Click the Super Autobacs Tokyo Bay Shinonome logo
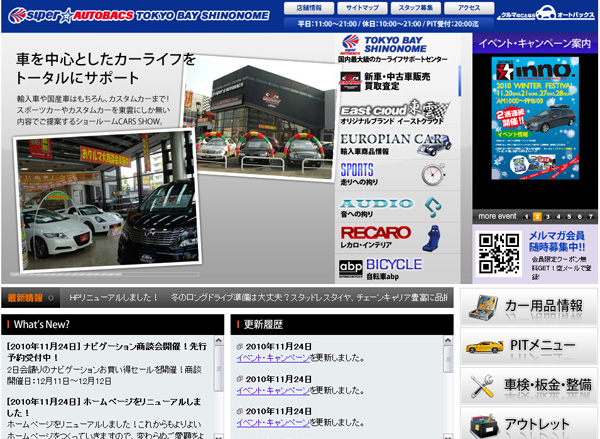Image resolution: width=600 pixels, height=439 pixels. [x=139, y=15]
